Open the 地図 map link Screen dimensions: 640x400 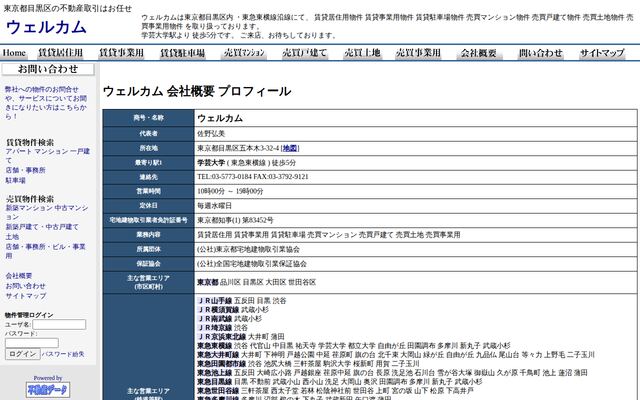click(290, 148)
